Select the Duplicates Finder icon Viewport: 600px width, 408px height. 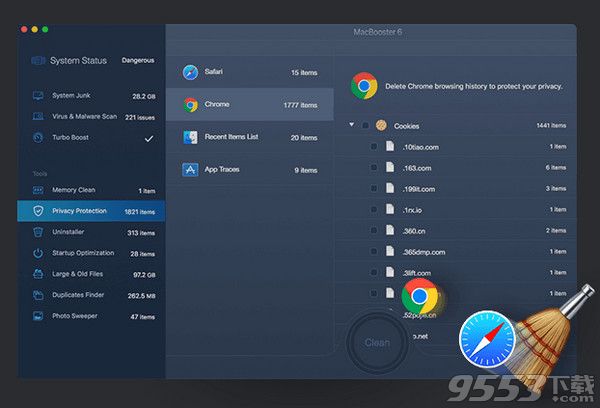tap(38, 295)
